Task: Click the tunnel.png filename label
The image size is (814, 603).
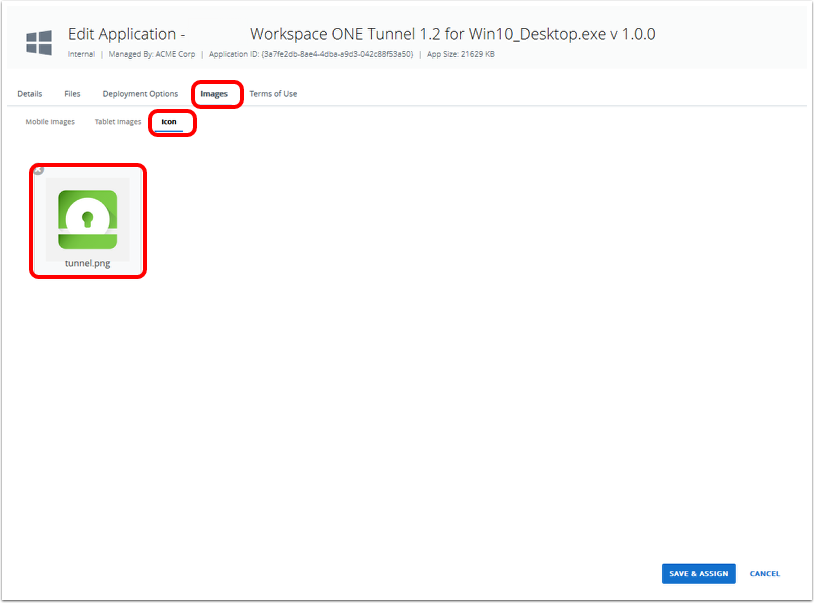Action: click(x=88, y=263)
